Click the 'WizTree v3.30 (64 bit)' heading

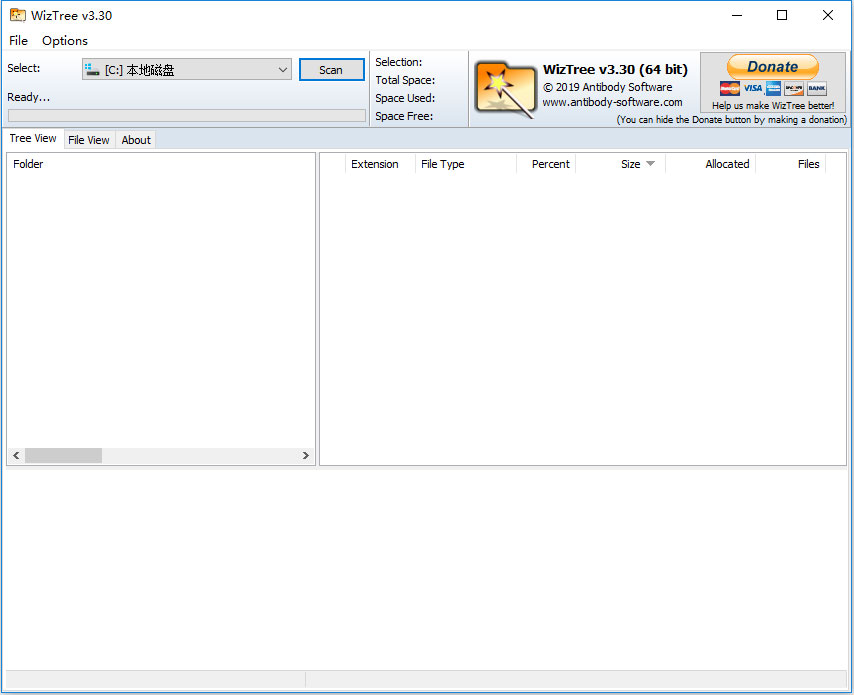coord(615,70)
